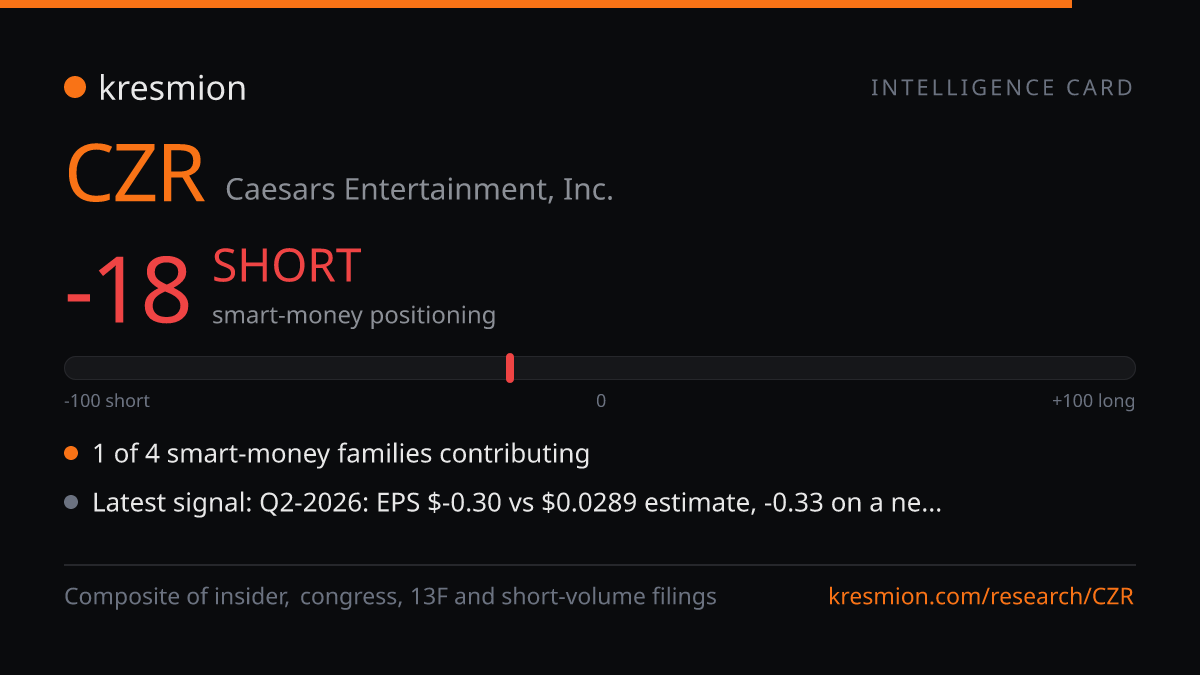Click the INTELLIGENCE CARD header label
The image size is (1200, 675).
pos(1002,88)
